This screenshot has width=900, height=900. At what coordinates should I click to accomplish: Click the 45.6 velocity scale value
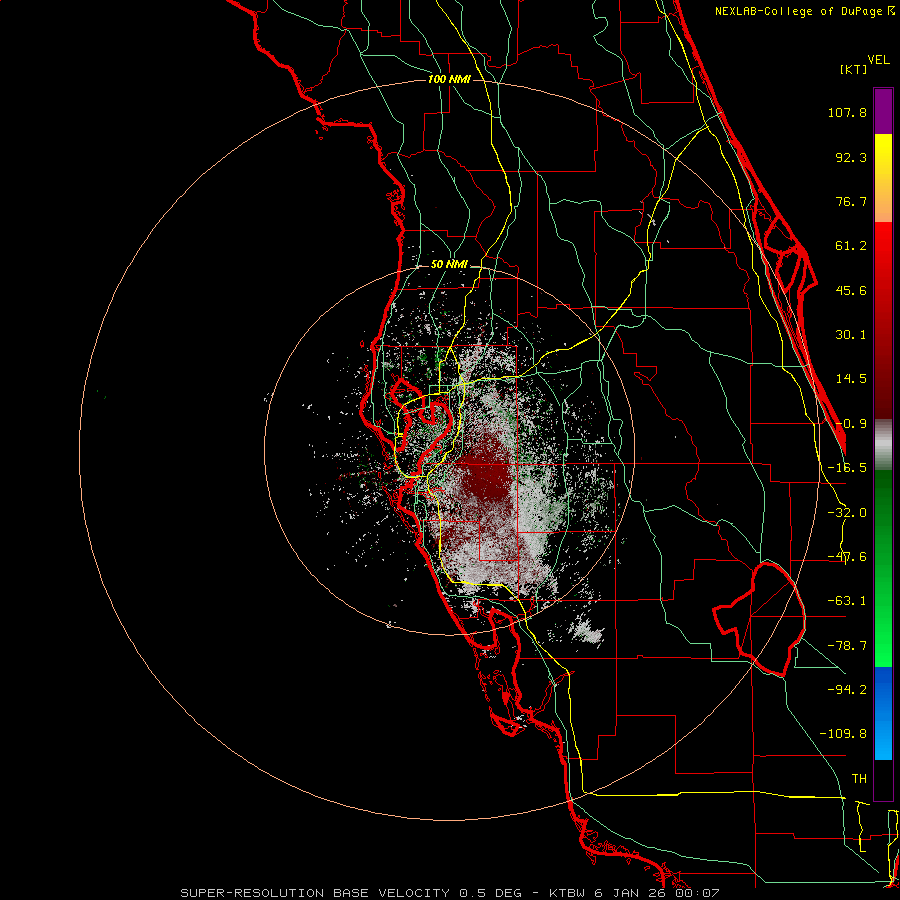[851, 290]
